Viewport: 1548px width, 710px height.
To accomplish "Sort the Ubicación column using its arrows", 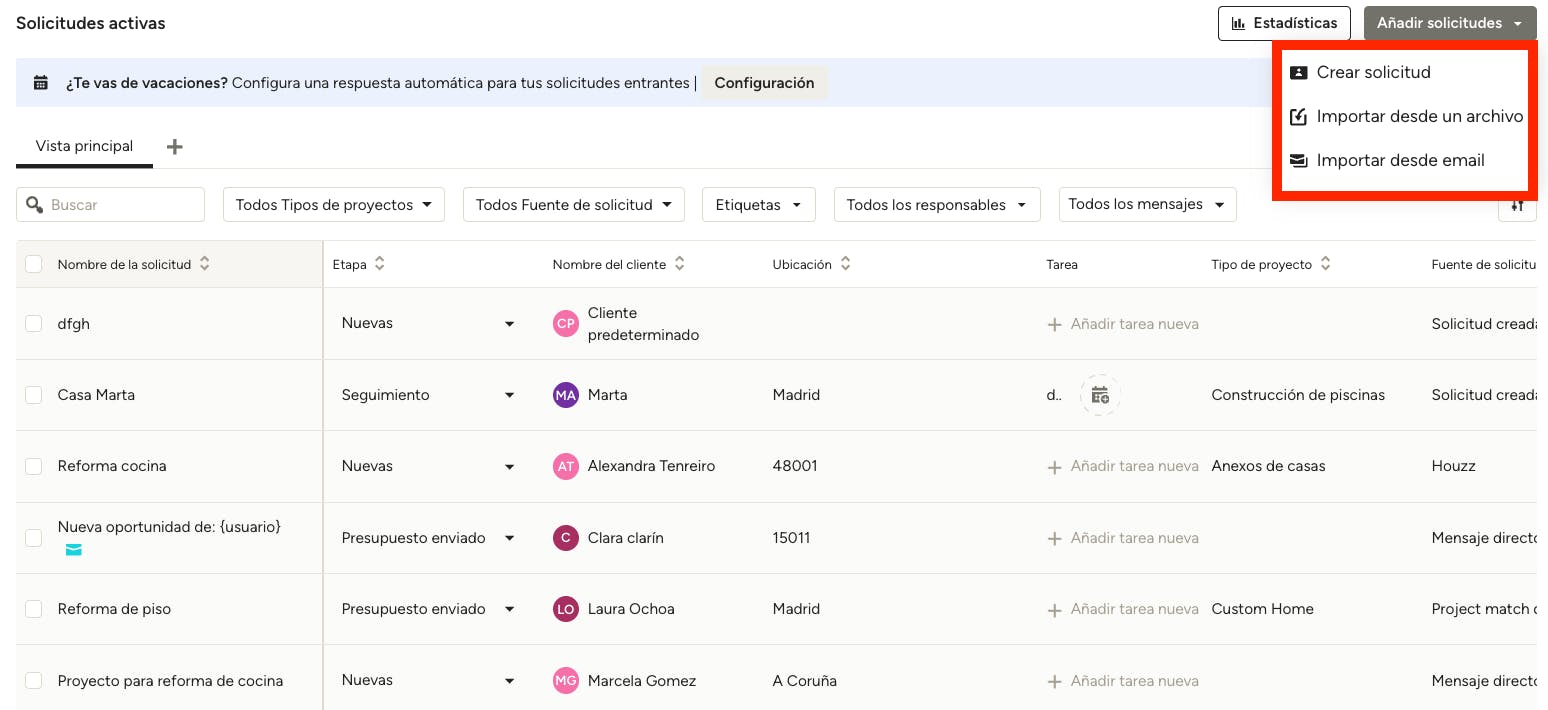I will click(845, 264).
